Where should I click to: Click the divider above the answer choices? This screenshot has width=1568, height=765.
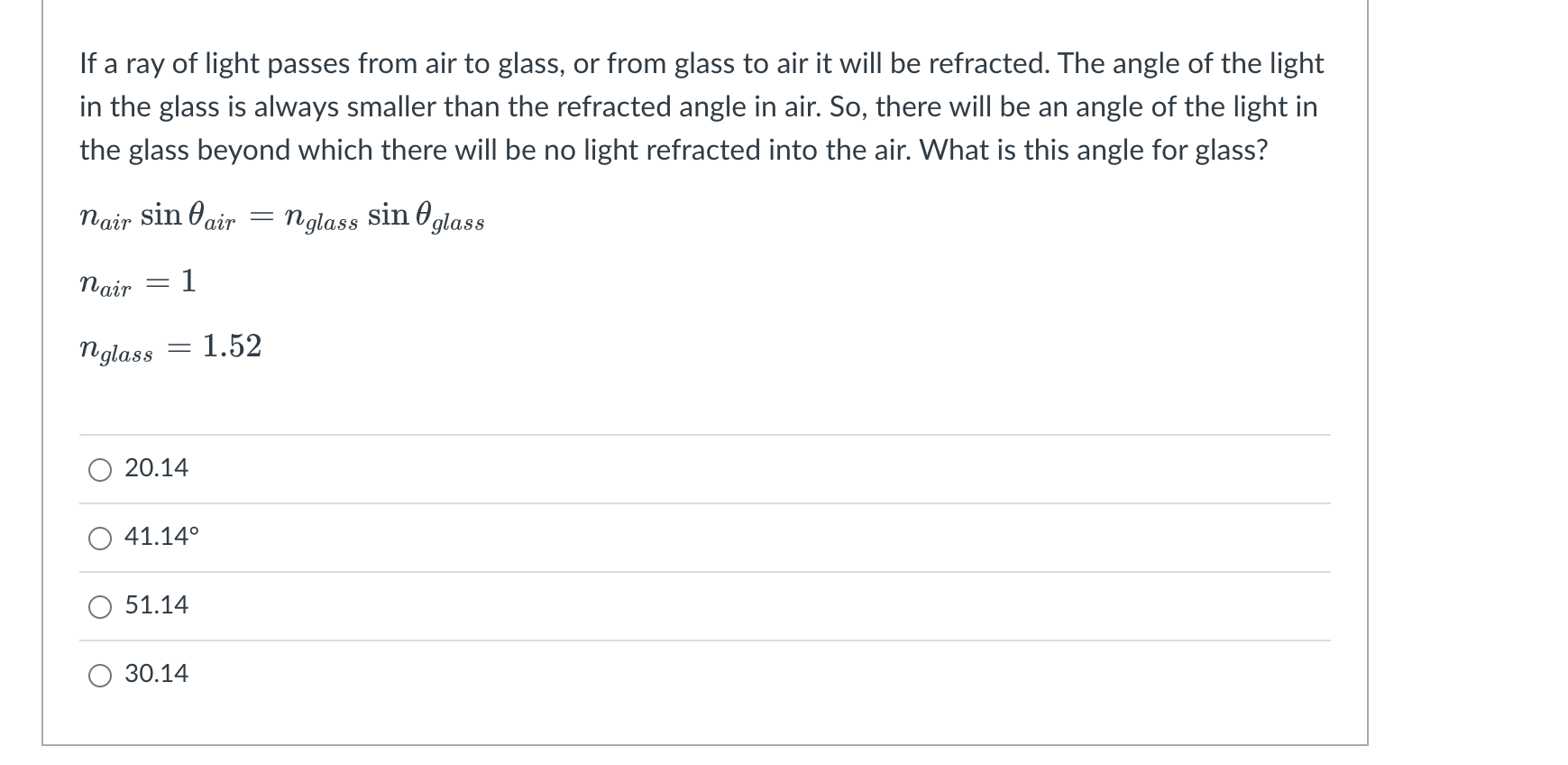point(703,434)
